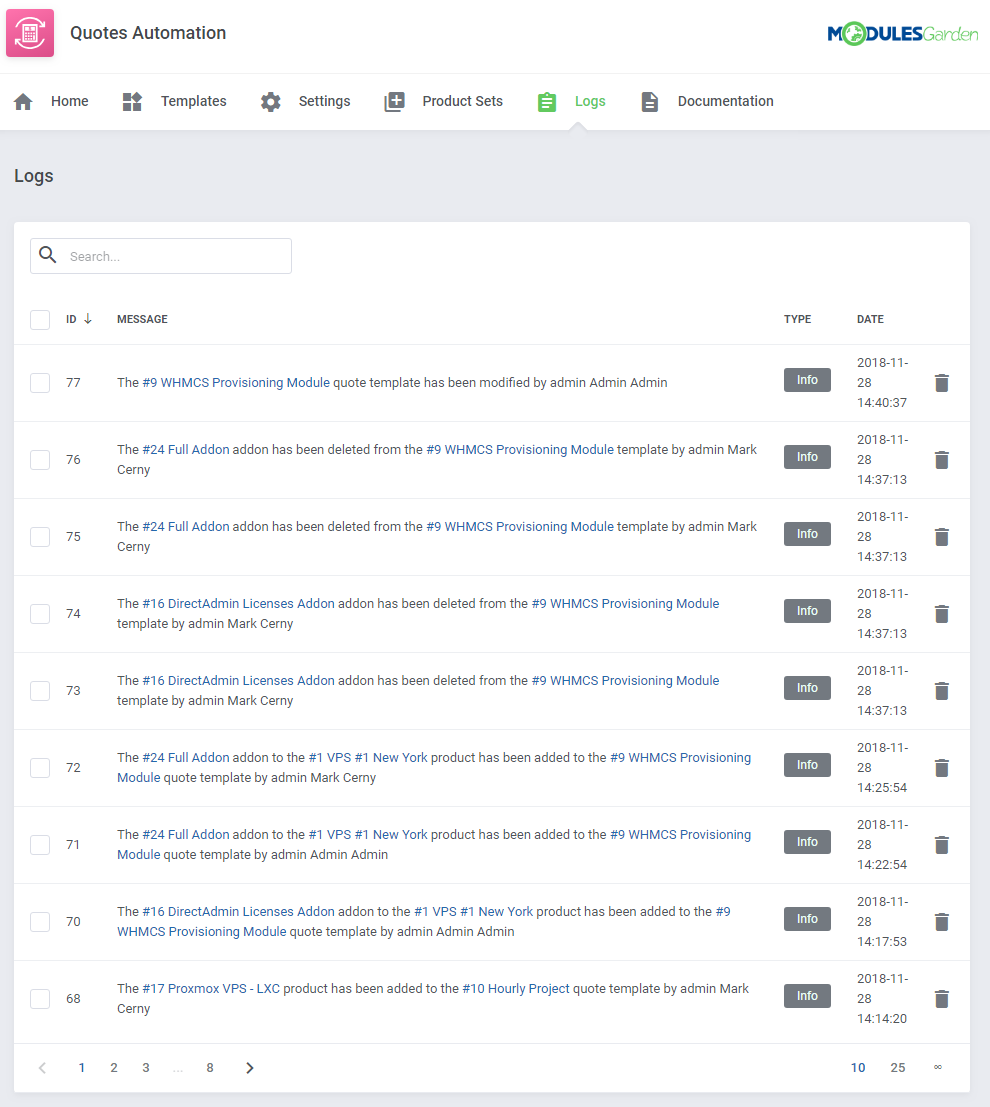Screen dimensions: 990x1107
Task: Click the Info badge on log 68
Action: [x=807, y=995]
